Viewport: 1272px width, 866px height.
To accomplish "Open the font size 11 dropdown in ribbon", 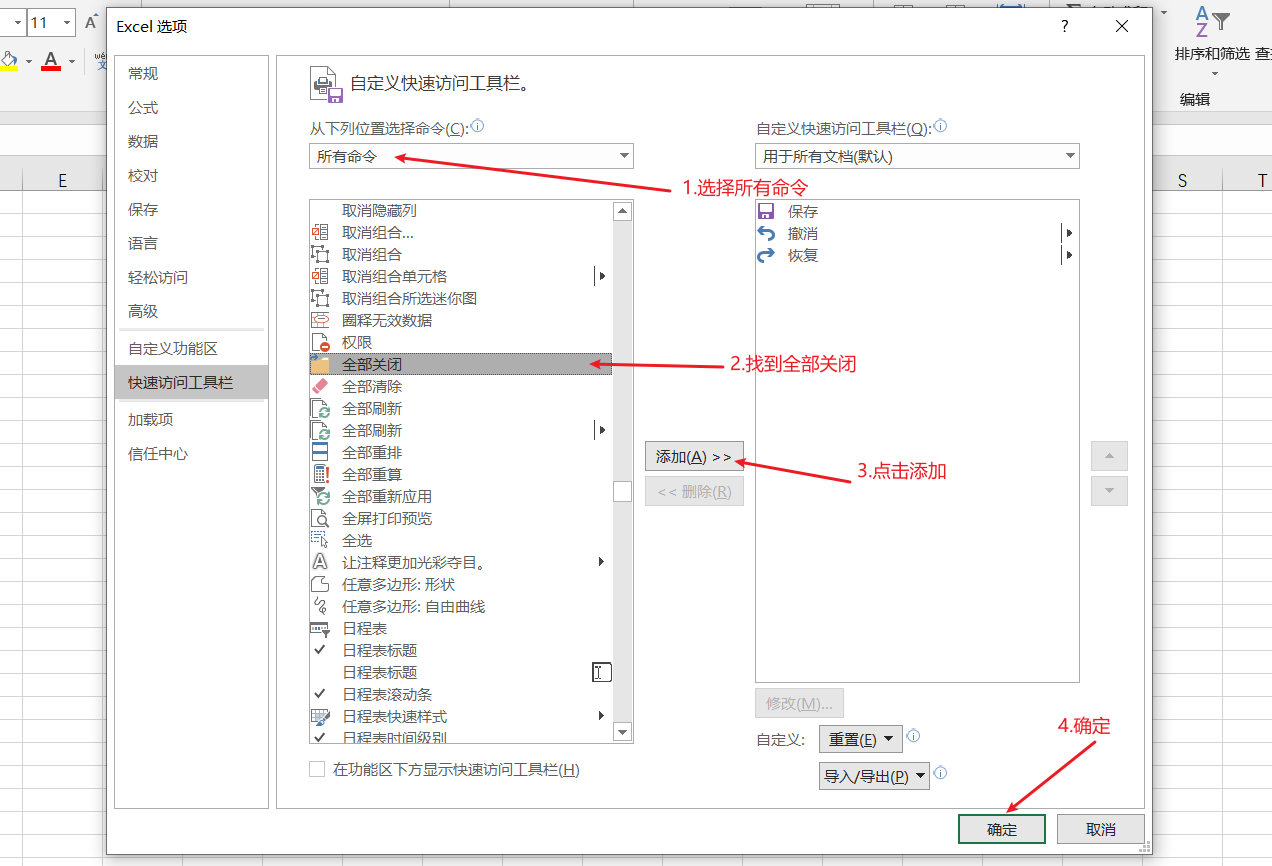I will point(67,22).
